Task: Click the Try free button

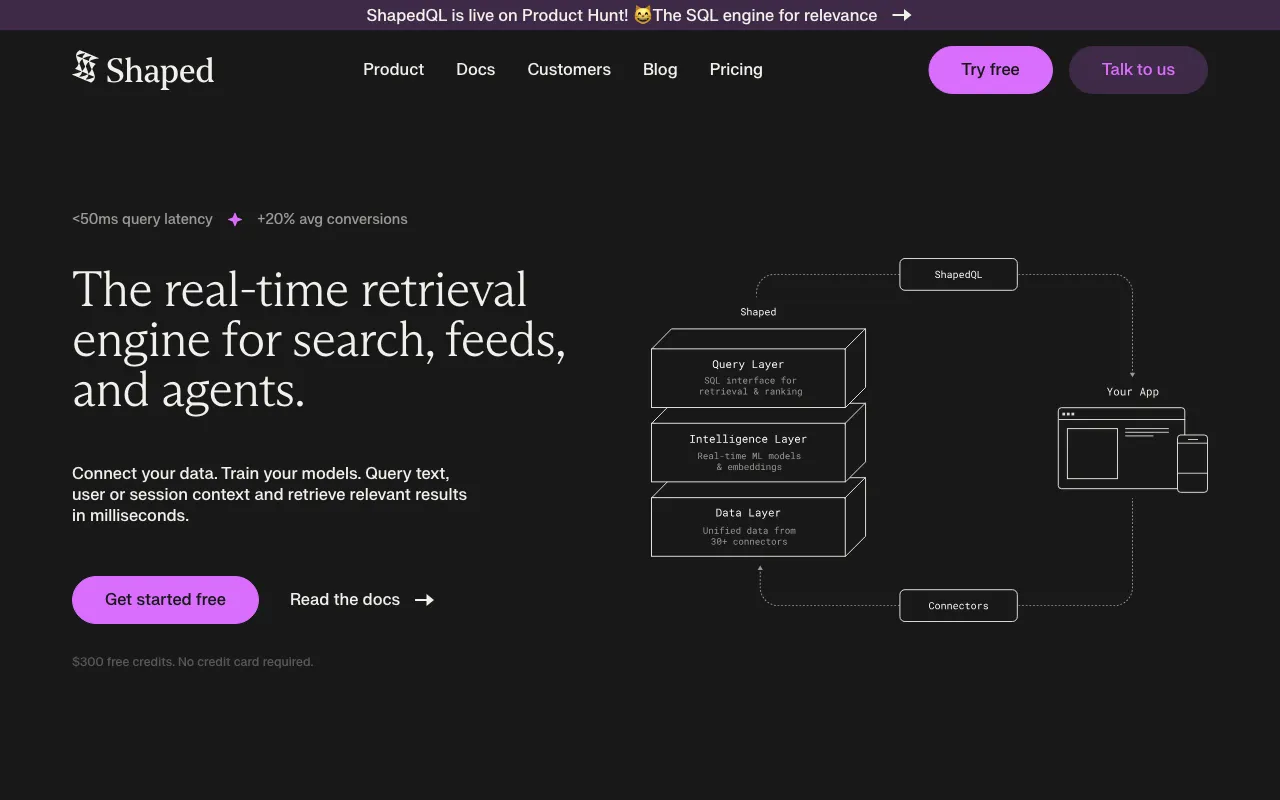Action: (990, 70)
